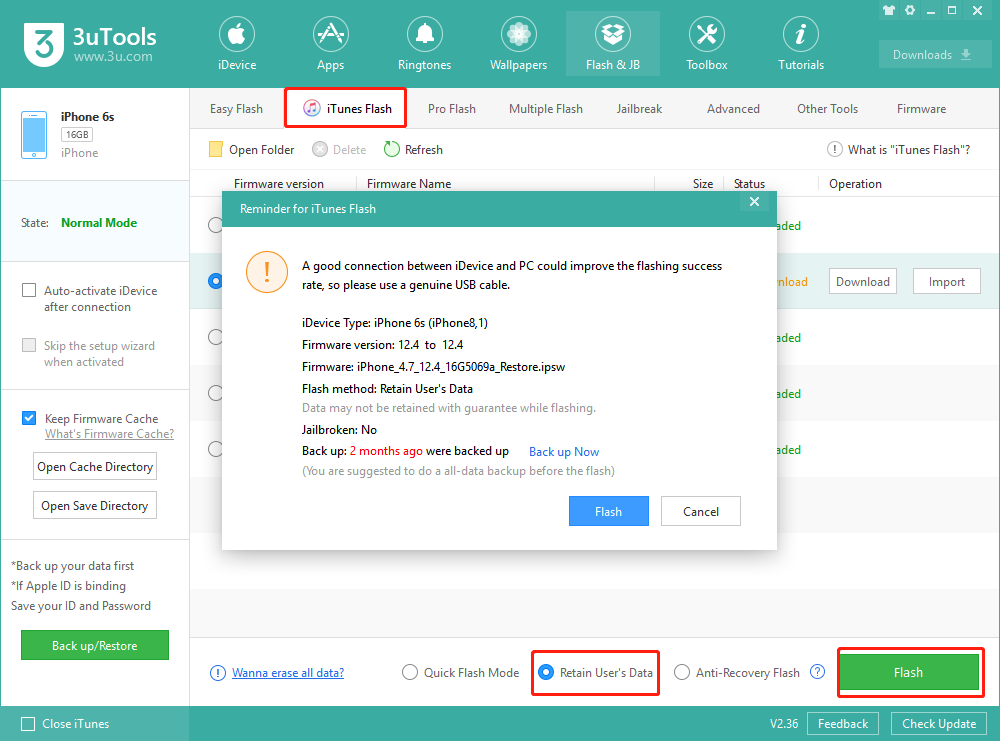Image resolution: width=1000 pixels, height=741 pixels.
Task: Click the green Back up/Restore button
Action: pyautogui.click(x=95, y=645)
